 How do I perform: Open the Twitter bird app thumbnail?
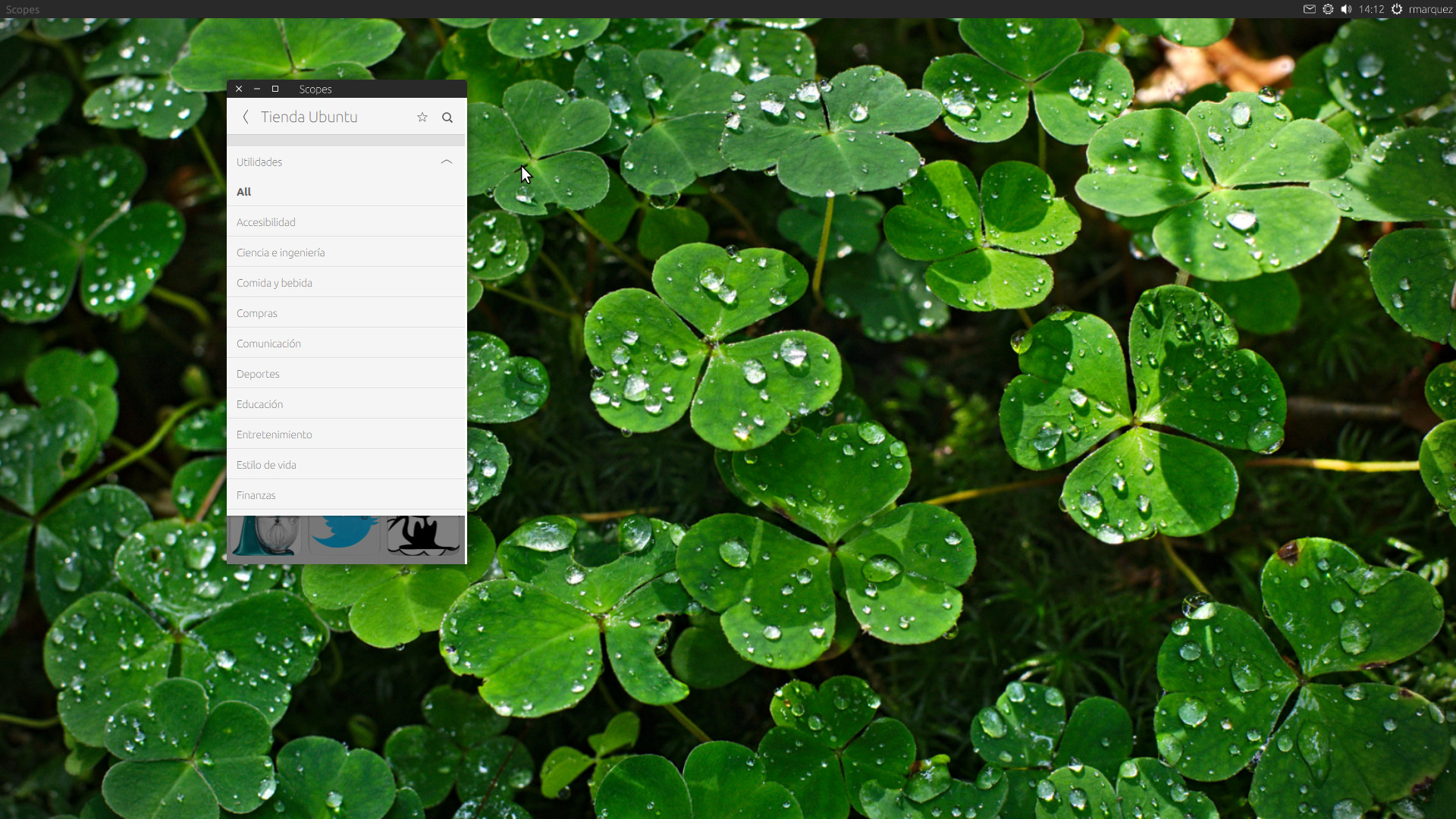[x=344, y=534]
